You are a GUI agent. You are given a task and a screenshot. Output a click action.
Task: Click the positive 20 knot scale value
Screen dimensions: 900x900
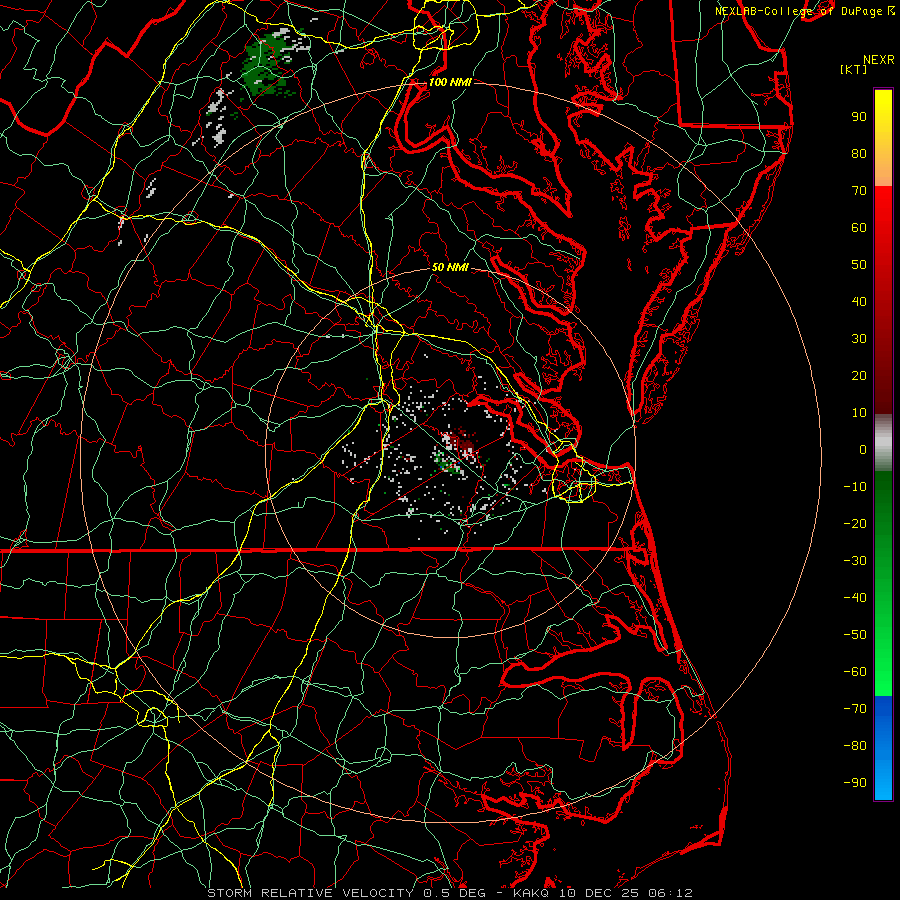(x=859, y=375)
